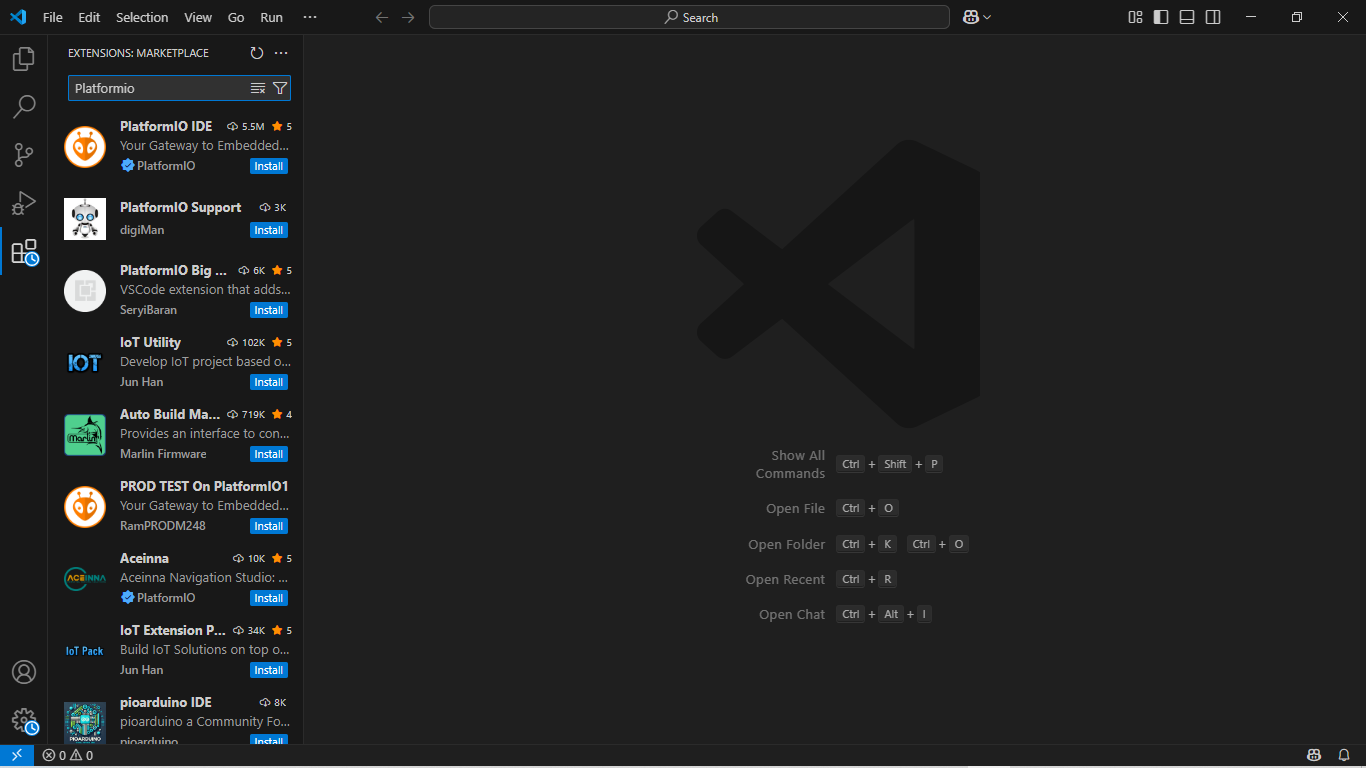
Task: Click the Aceinna extension title
Action: pyautogui.click(x=144, y=558)
